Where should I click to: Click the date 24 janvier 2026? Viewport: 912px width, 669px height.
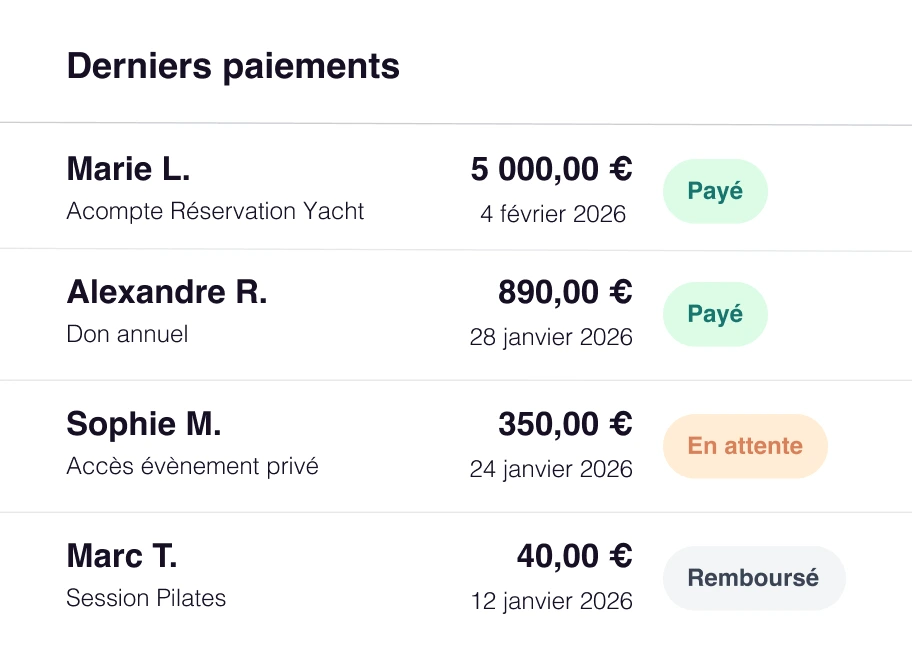pyautogui.click(x=551, y=469)
